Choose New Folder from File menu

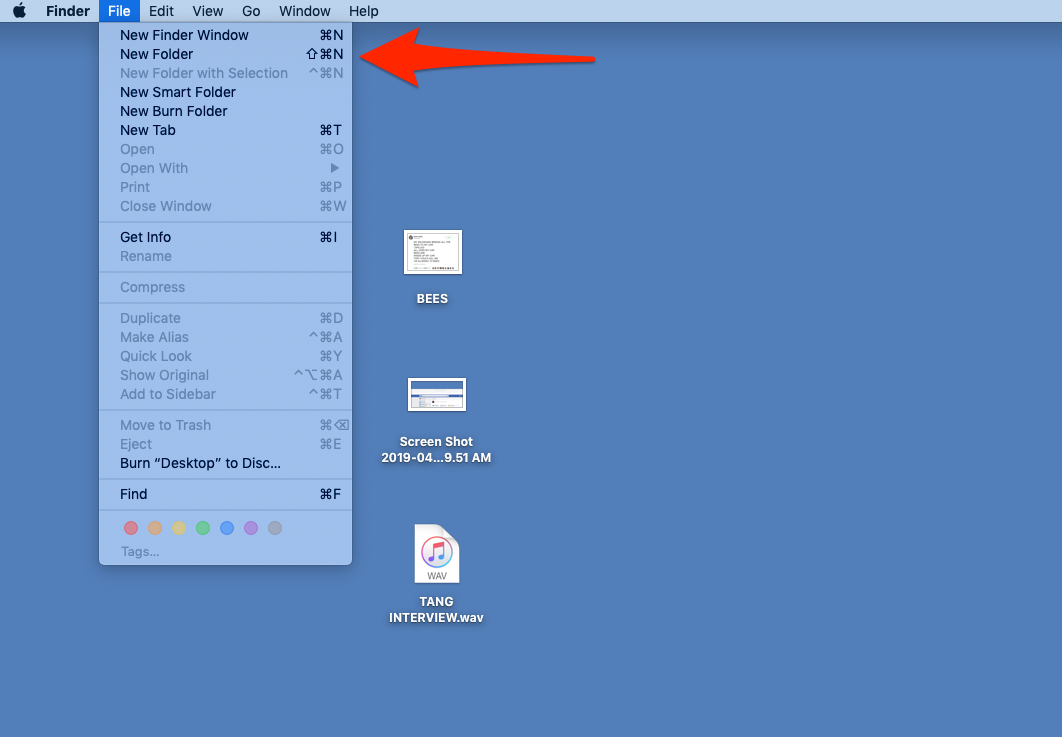pyautogui.click(x=157, y=54)
